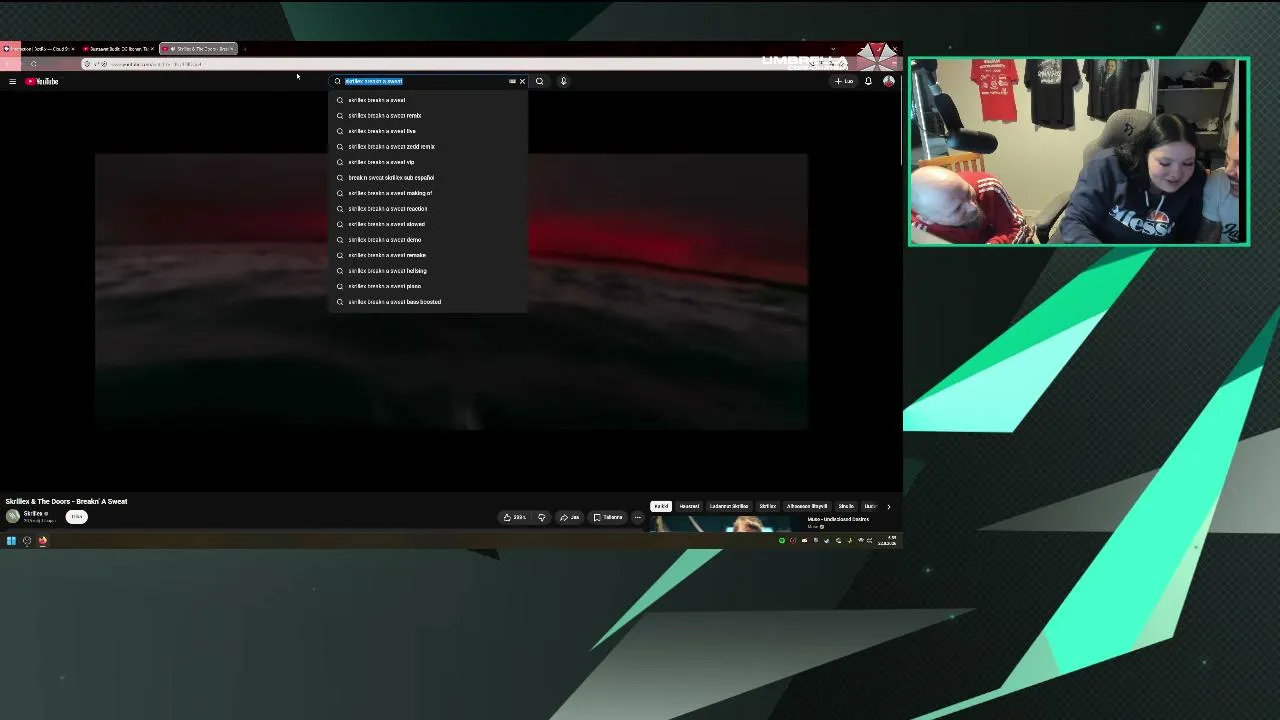Like the video with thumbs up
1280x720 pixels.
[516, 517]
